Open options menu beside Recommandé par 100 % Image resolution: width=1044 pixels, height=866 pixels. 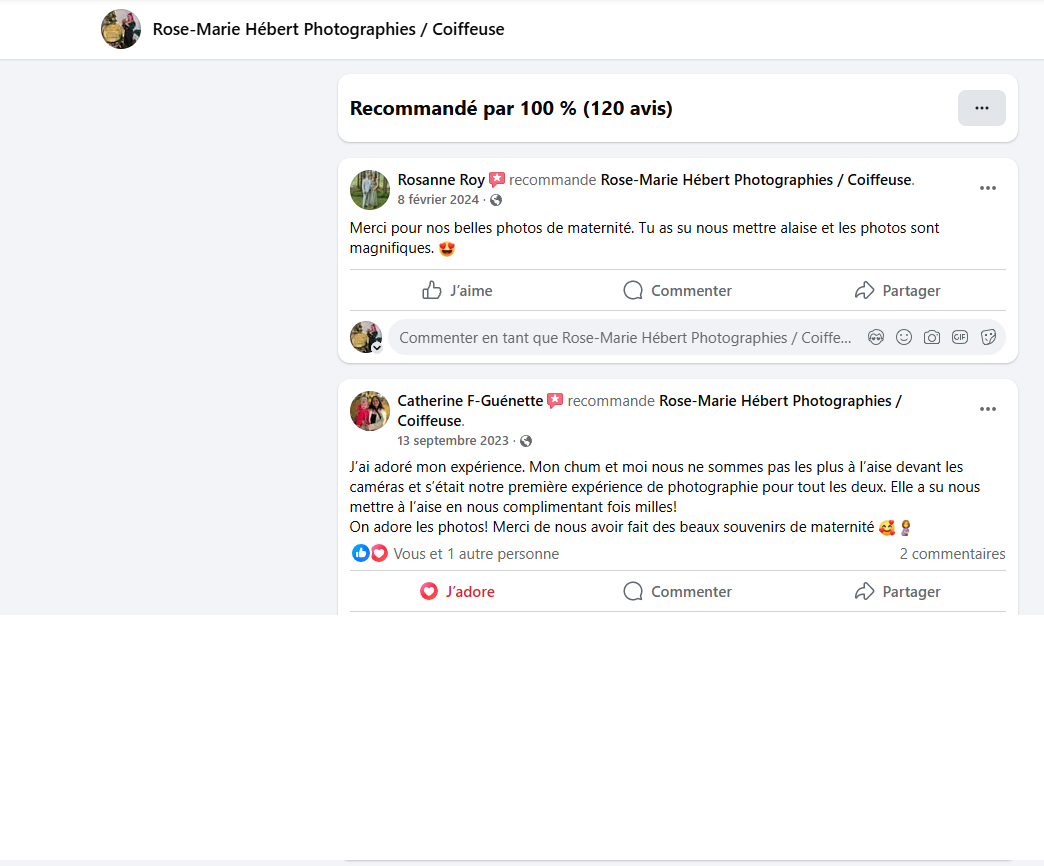tap(981, 108)
